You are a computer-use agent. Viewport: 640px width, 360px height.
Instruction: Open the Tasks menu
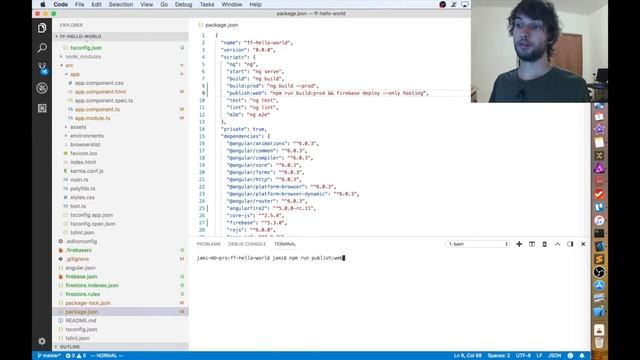[x=207, y=4]
